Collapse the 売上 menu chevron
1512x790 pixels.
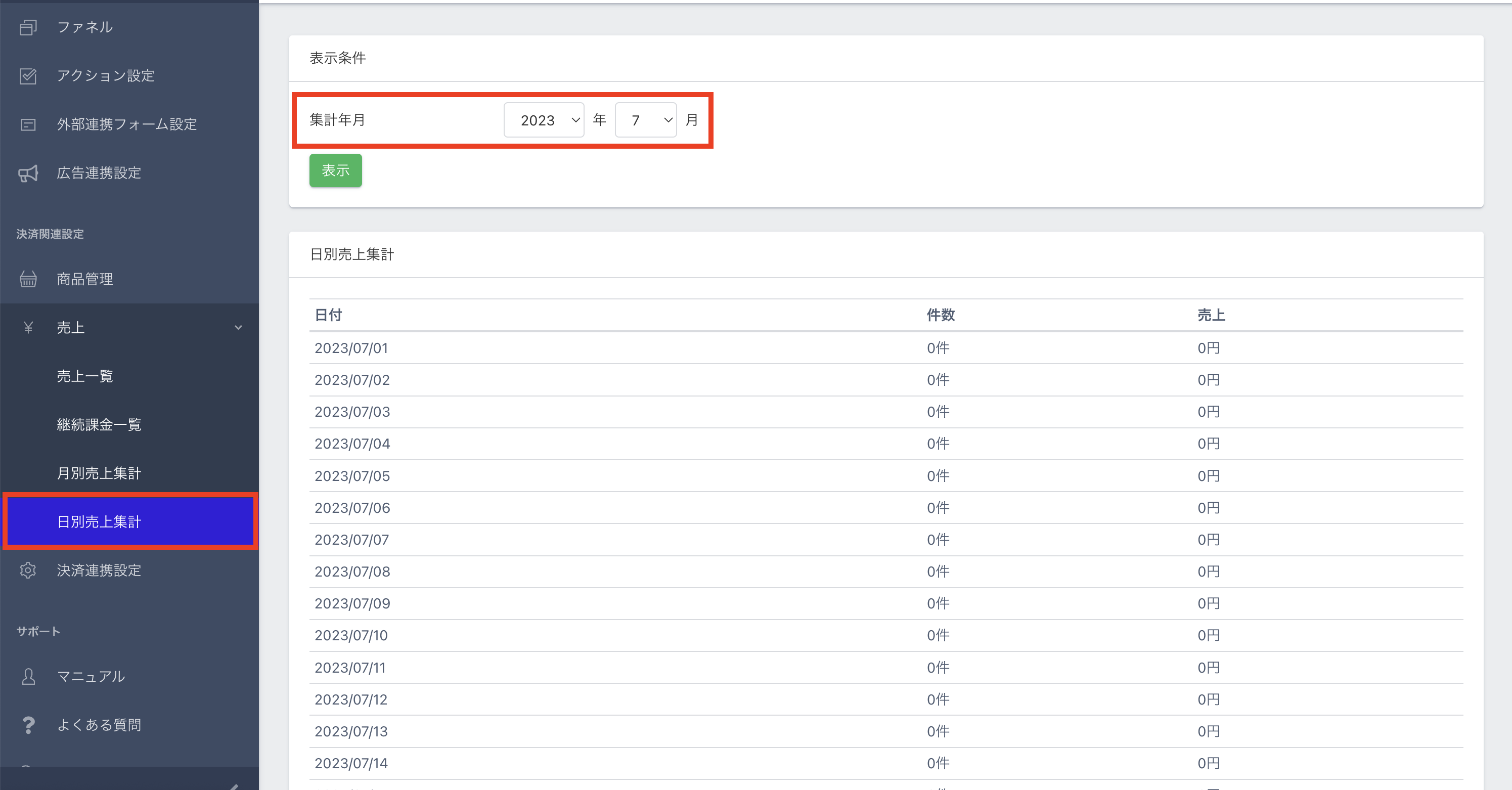(x=238, y=328)
